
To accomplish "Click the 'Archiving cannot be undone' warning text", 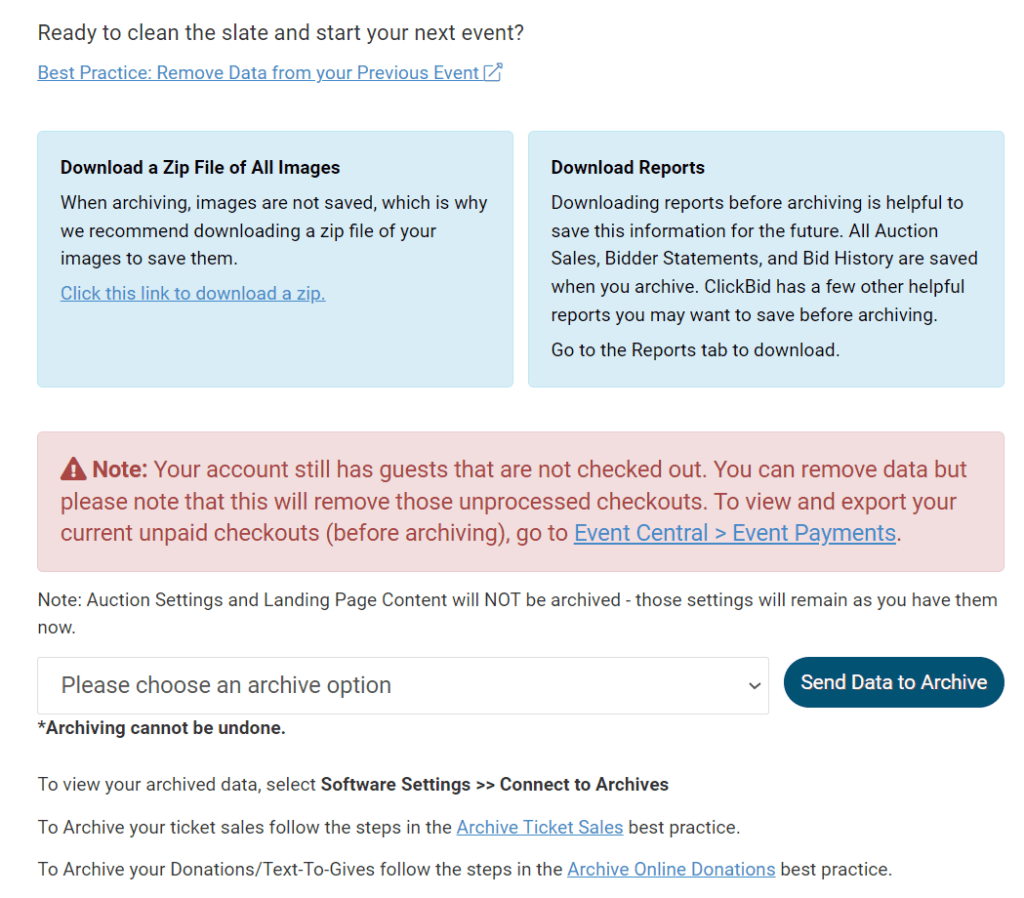I will click(162, 728).
